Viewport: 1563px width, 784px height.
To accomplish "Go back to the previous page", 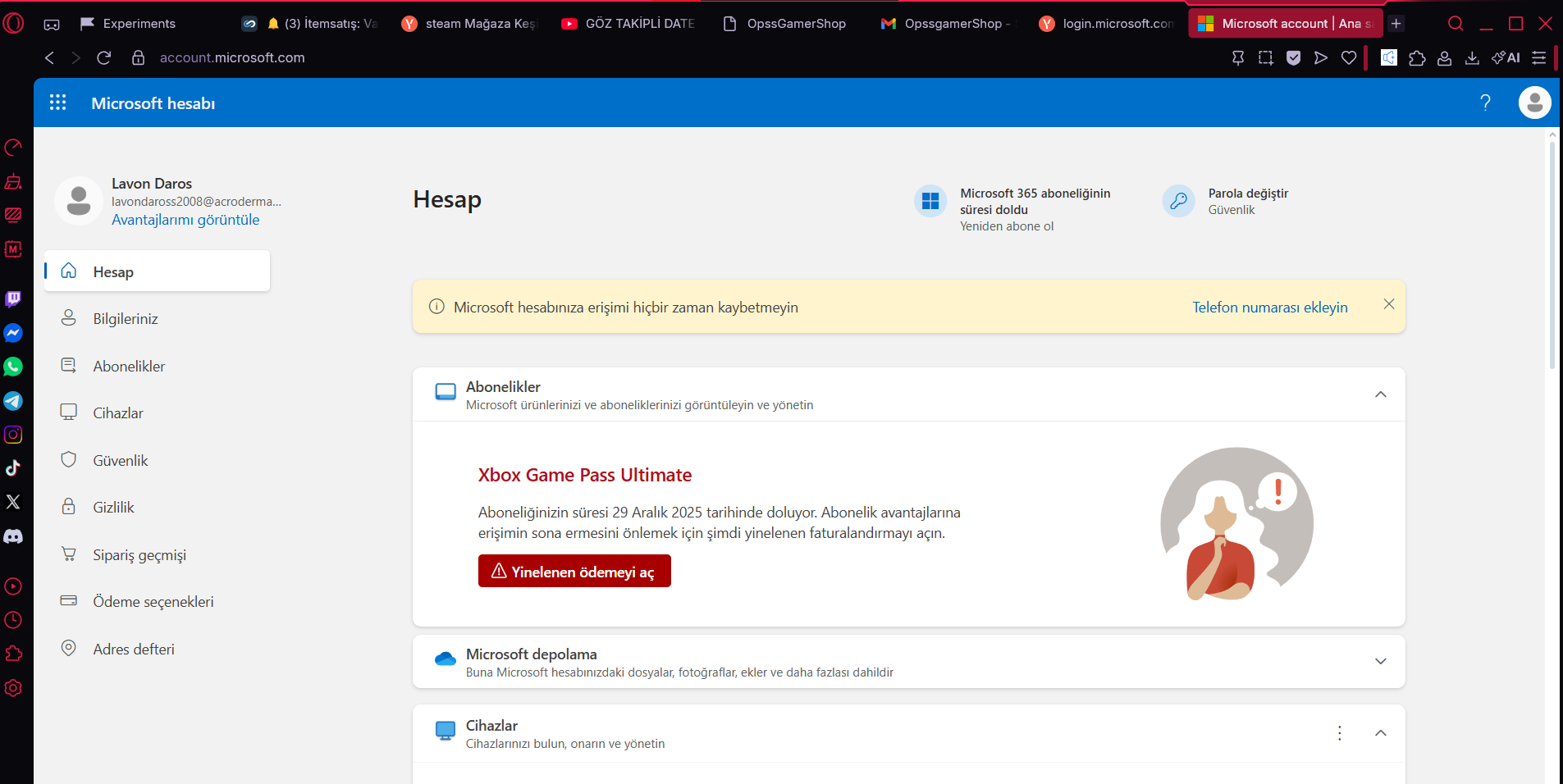I will [50, 57].
